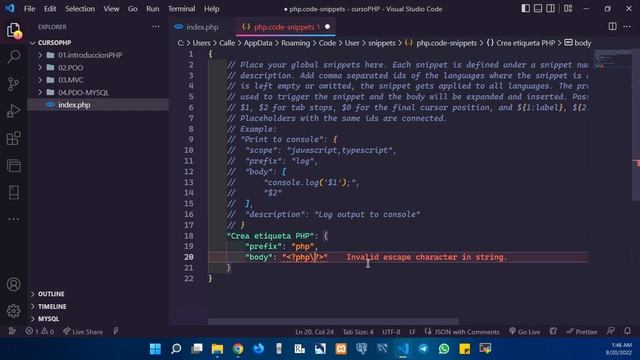Open Source Control view
This screenshot has width=640, height=360.
[x=13, y=84]
